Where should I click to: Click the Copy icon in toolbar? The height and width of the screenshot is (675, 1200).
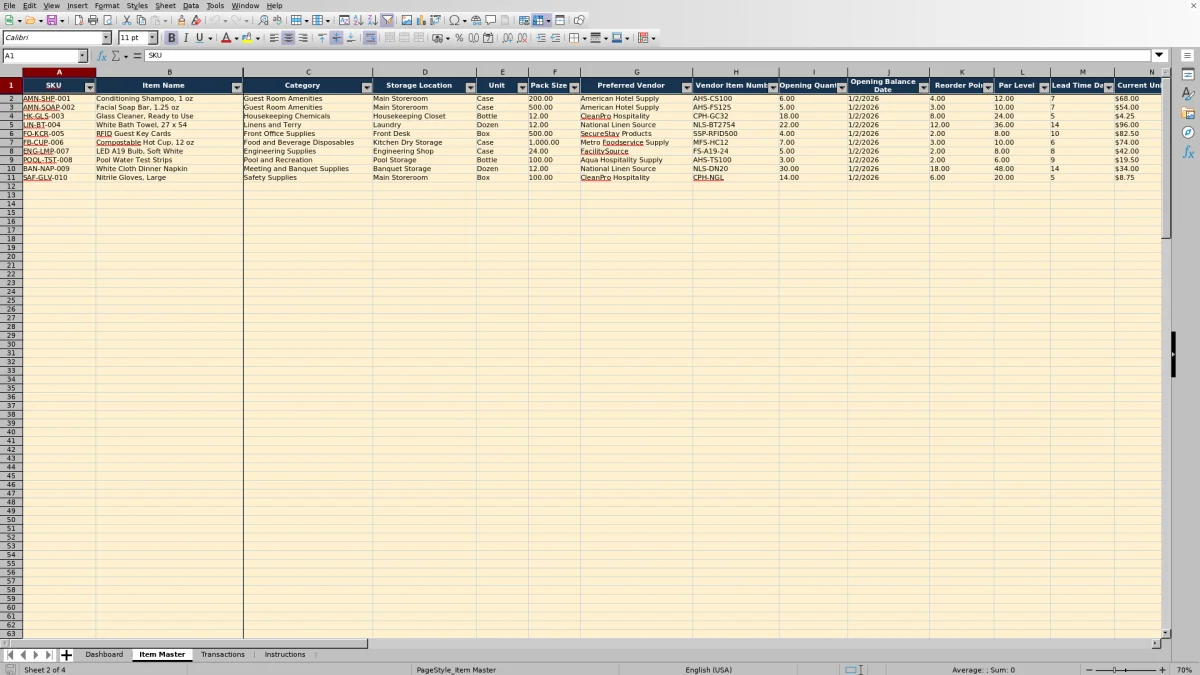tap(141, 20)
